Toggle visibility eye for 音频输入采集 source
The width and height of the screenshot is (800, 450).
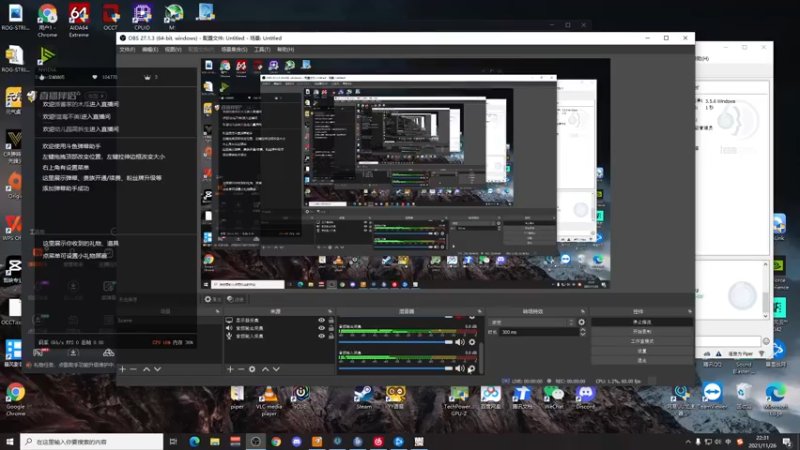[321, 336]
